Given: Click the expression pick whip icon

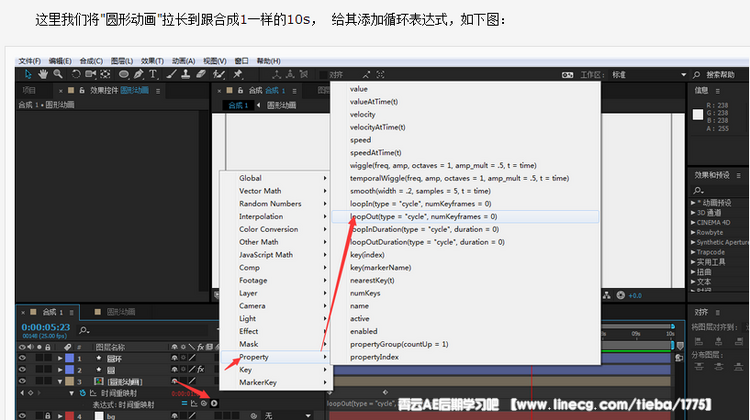Looking at the screenshot, I should click(204, 403).
